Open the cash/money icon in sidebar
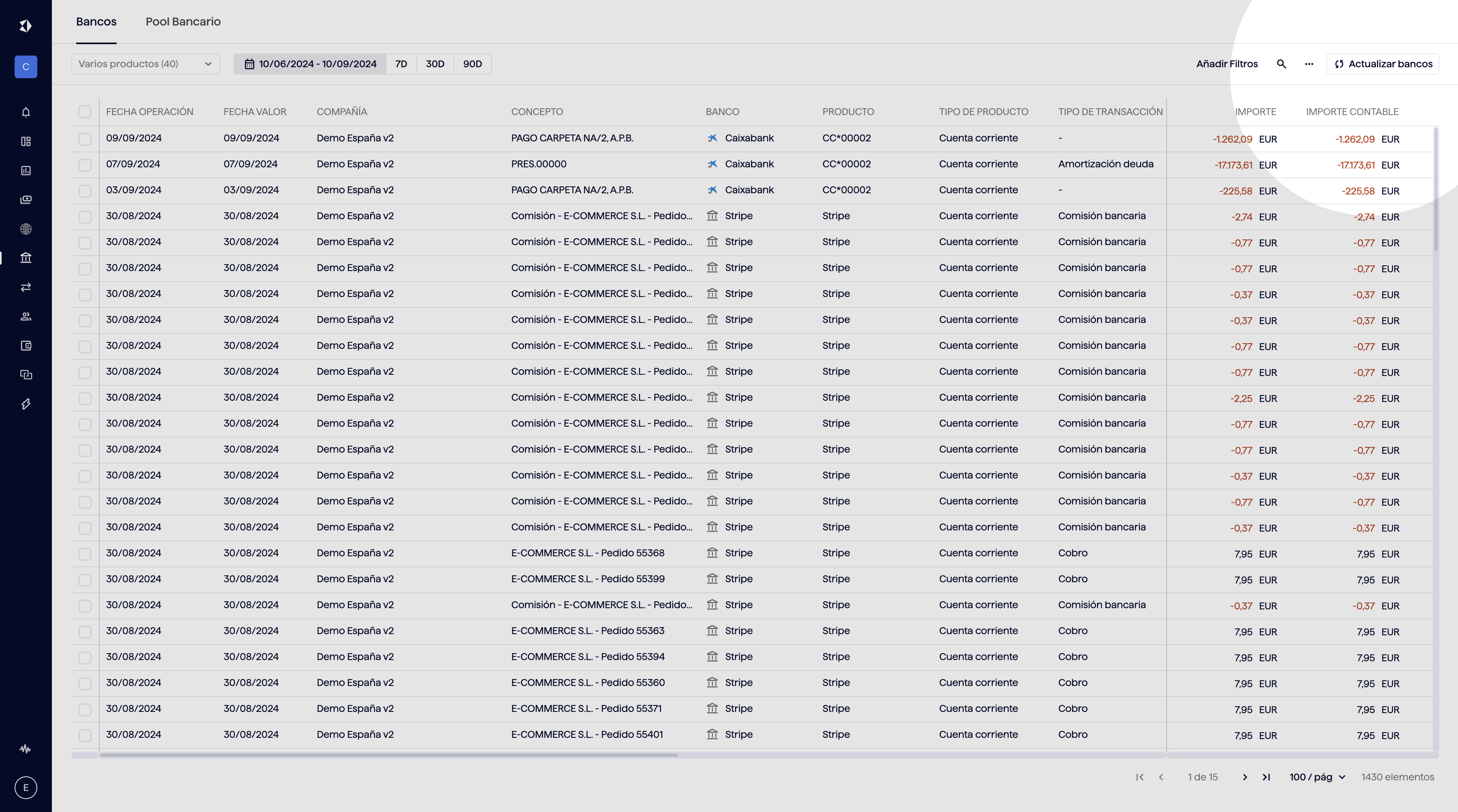 tap(26, 200)
